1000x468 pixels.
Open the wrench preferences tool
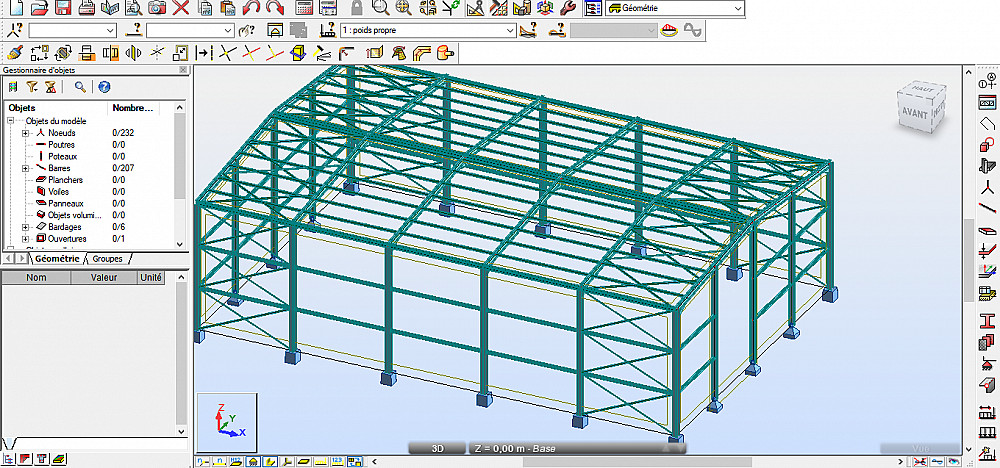[568, 8]
